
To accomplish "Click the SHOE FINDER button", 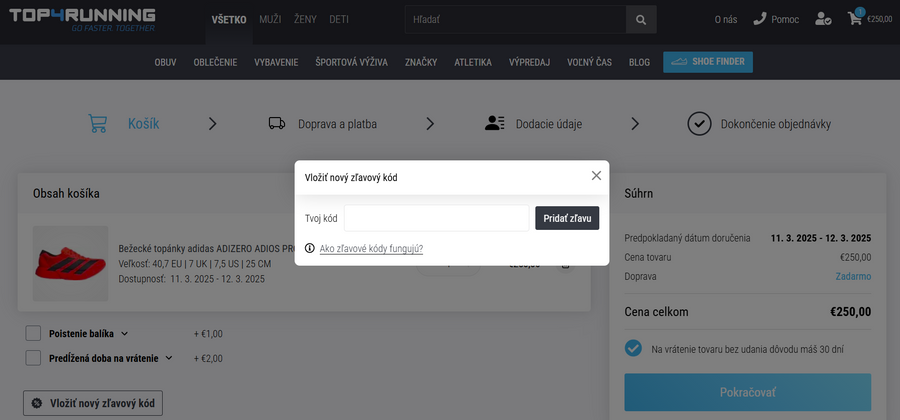I will (708, 62).
